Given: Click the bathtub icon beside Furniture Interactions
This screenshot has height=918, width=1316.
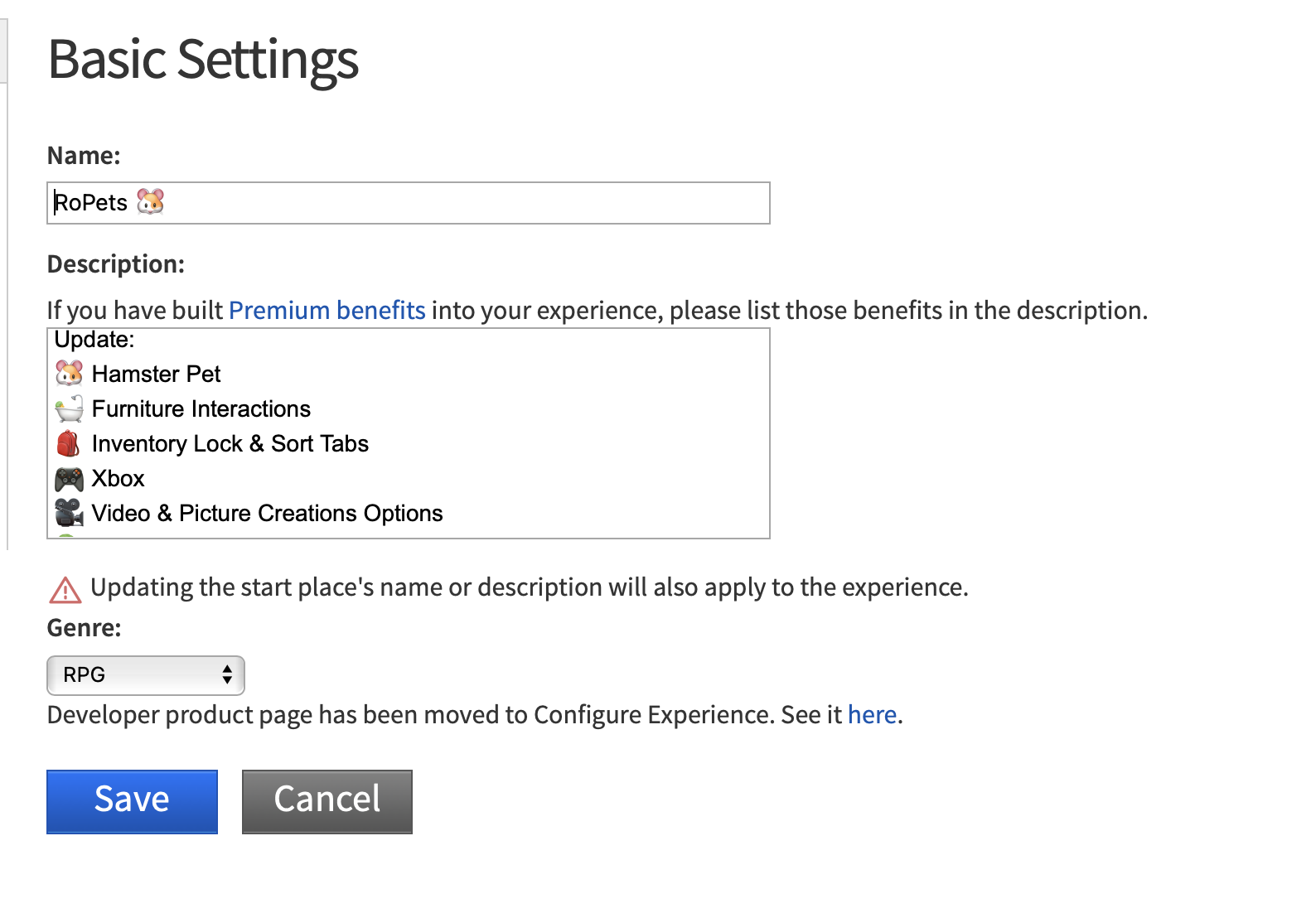Looking at the screenshot, I should point(69,409).
